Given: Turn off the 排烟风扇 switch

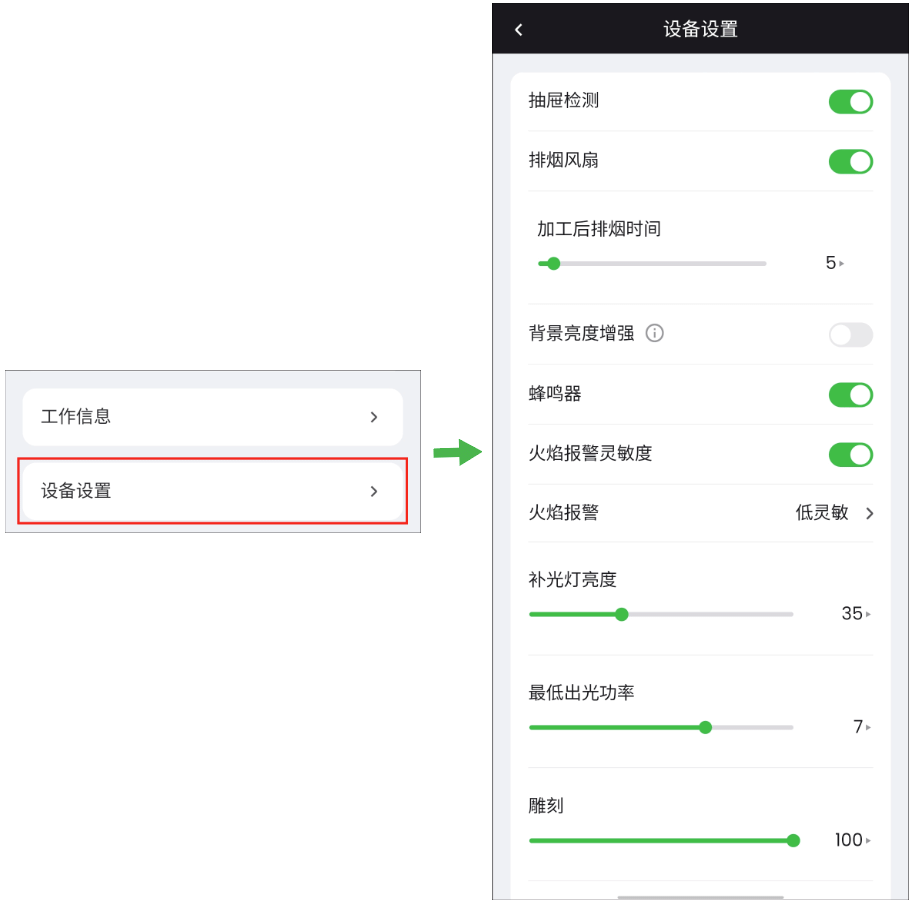Looking at the screenshot, I should point(850,161).
